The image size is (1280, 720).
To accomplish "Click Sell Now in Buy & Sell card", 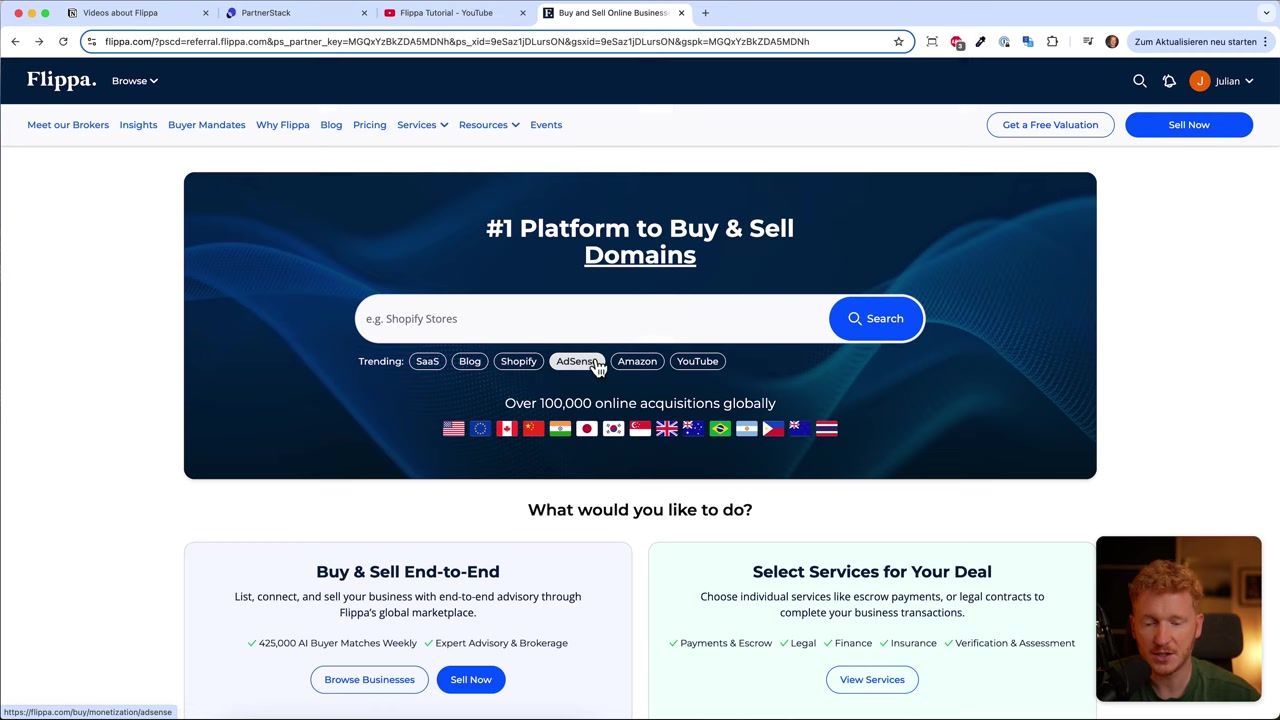I will pyautogui.click(x=471, y=680).
